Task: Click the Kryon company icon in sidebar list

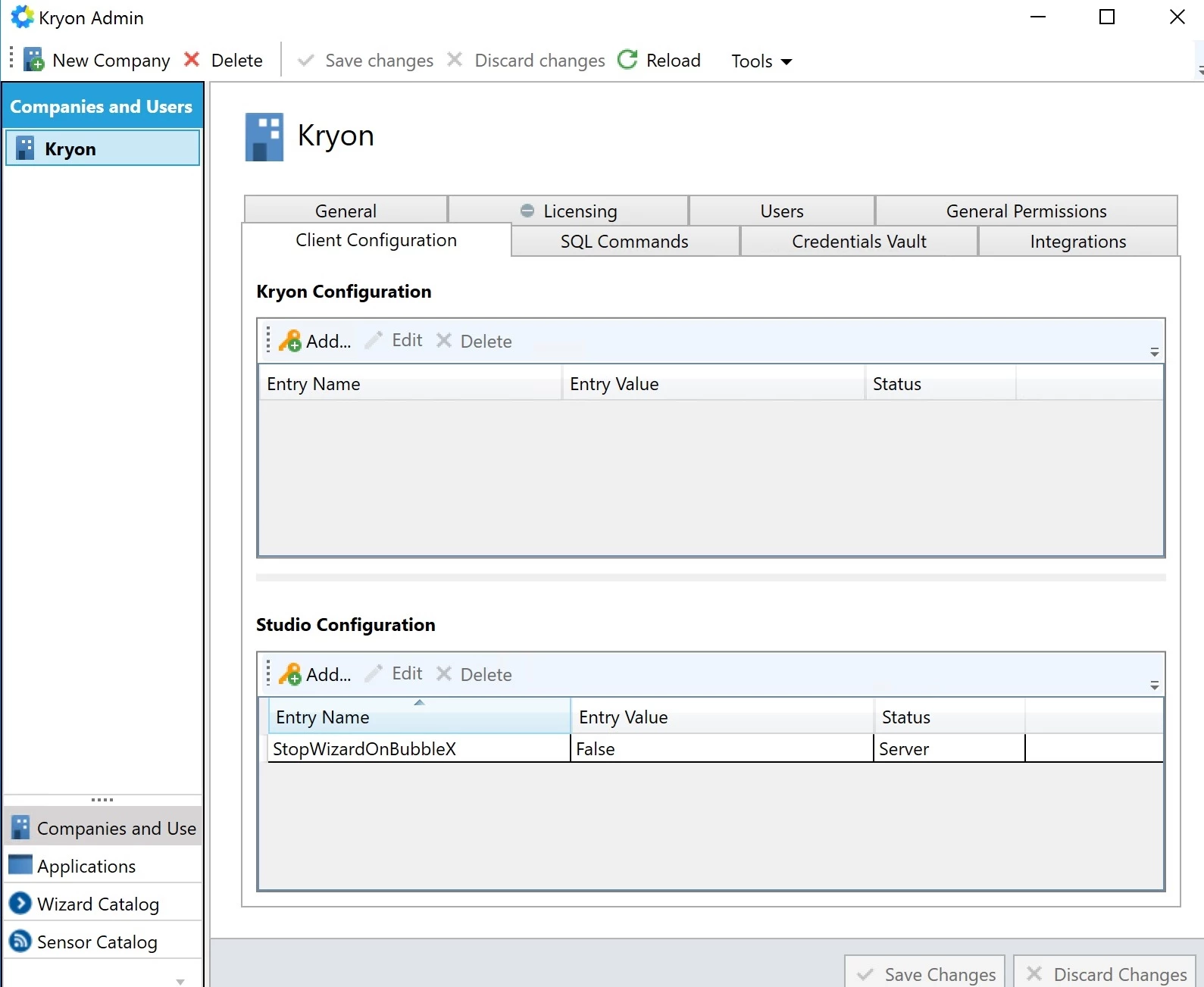Action: click(26, 148)
